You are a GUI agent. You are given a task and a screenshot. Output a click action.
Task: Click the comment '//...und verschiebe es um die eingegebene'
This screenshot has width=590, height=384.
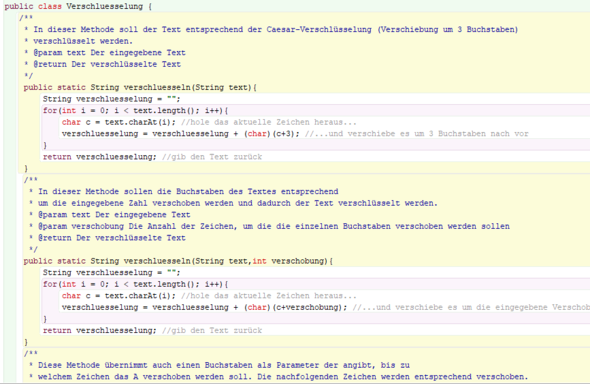[x=471, y=307]
